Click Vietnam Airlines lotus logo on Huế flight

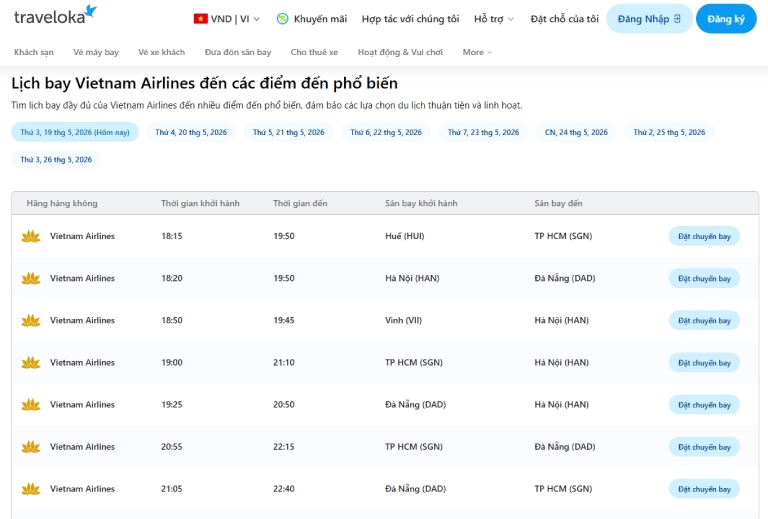[x=31, y=236]
